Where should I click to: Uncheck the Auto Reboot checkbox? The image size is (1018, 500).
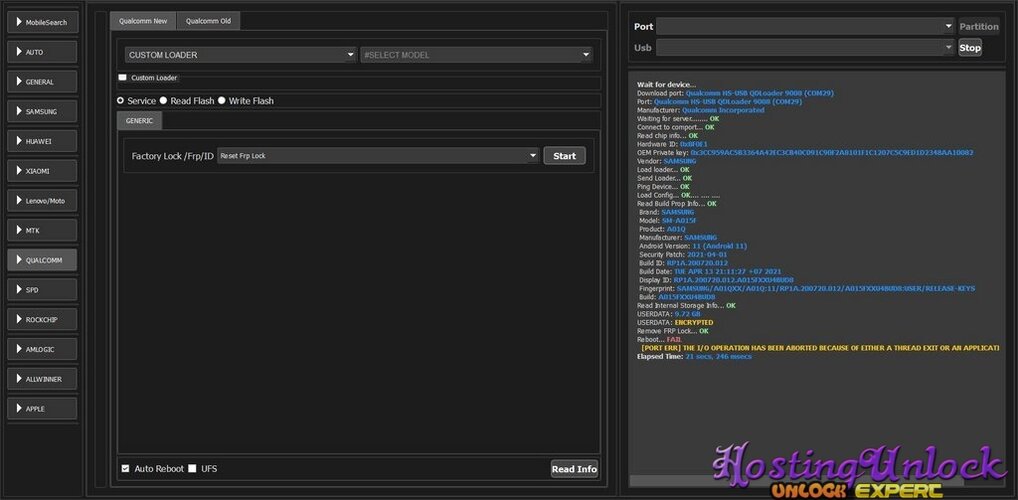coord(125,468)
